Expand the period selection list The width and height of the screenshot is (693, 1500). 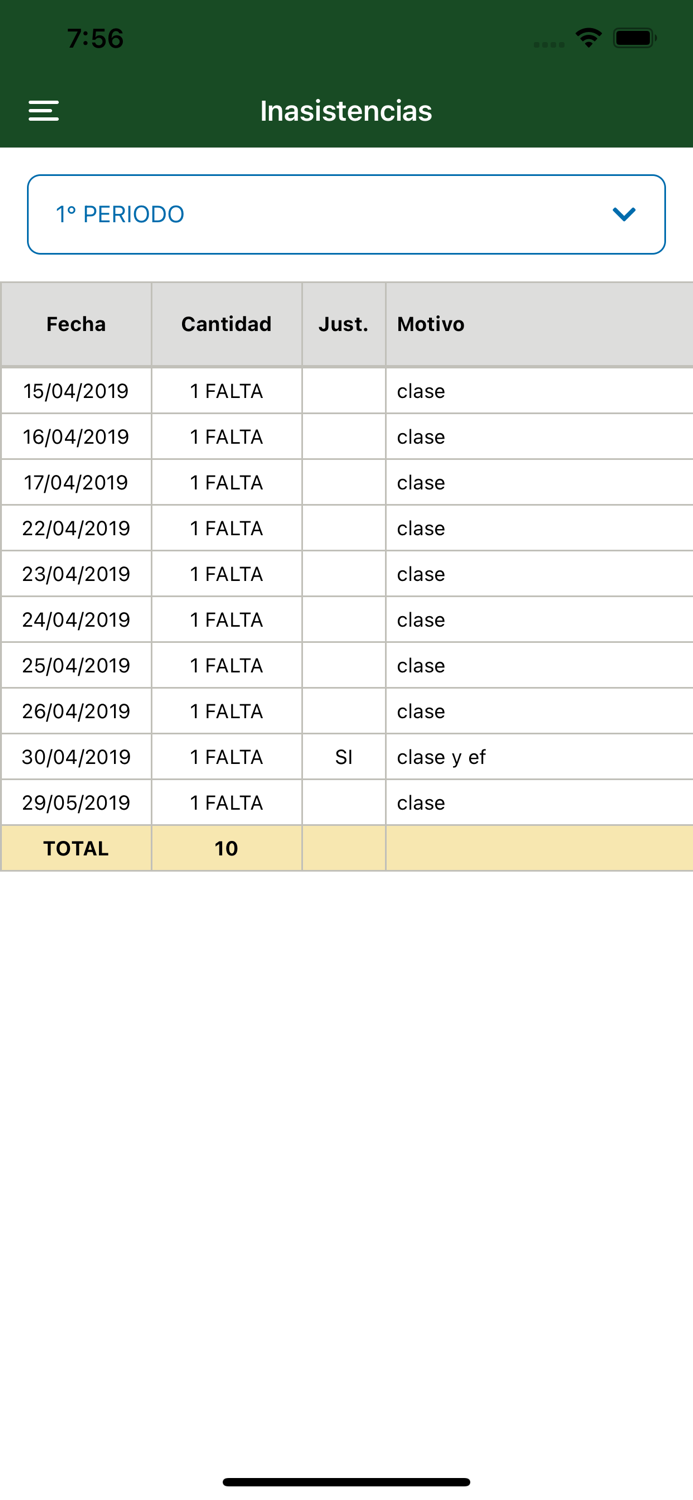pos(346,214)
